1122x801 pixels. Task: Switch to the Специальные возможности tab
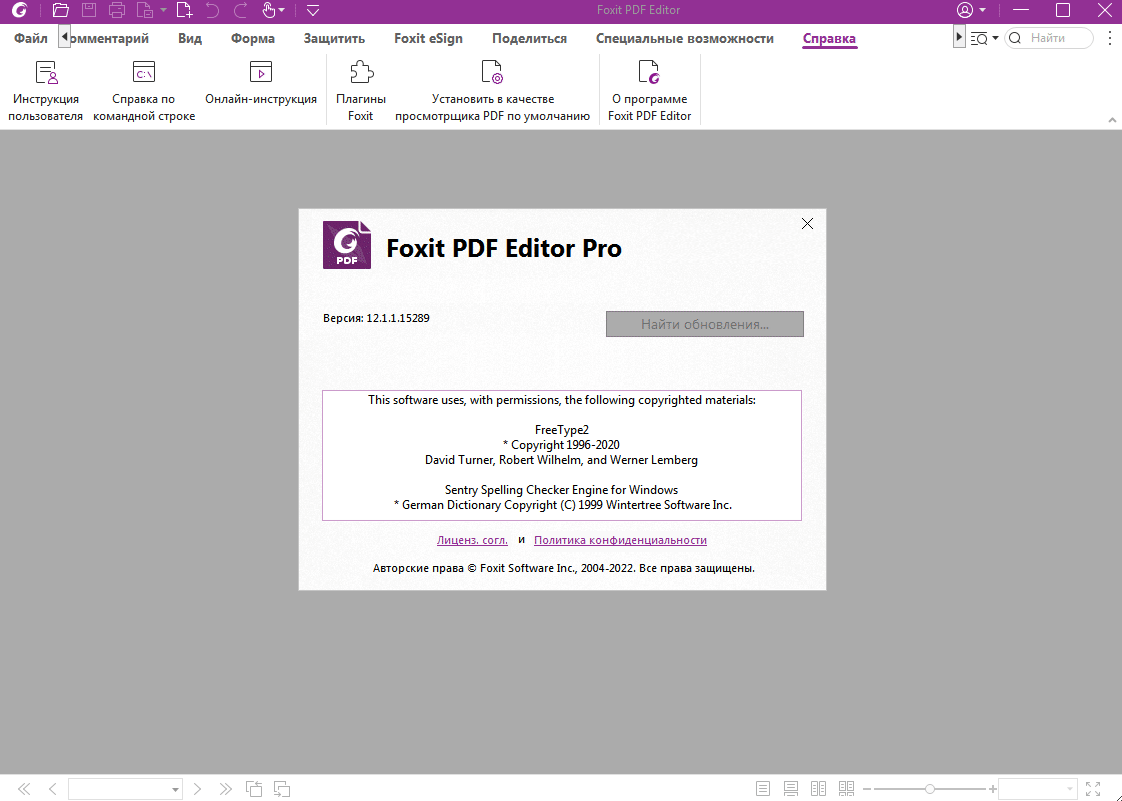tap(685, 39)
